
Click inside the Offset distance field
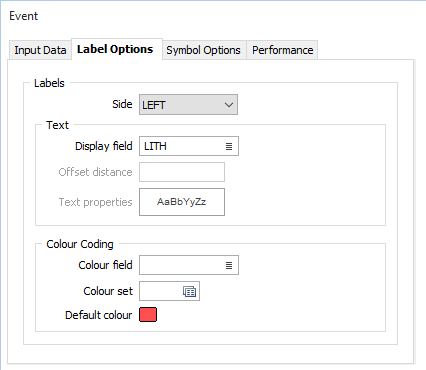pos(182,172)
